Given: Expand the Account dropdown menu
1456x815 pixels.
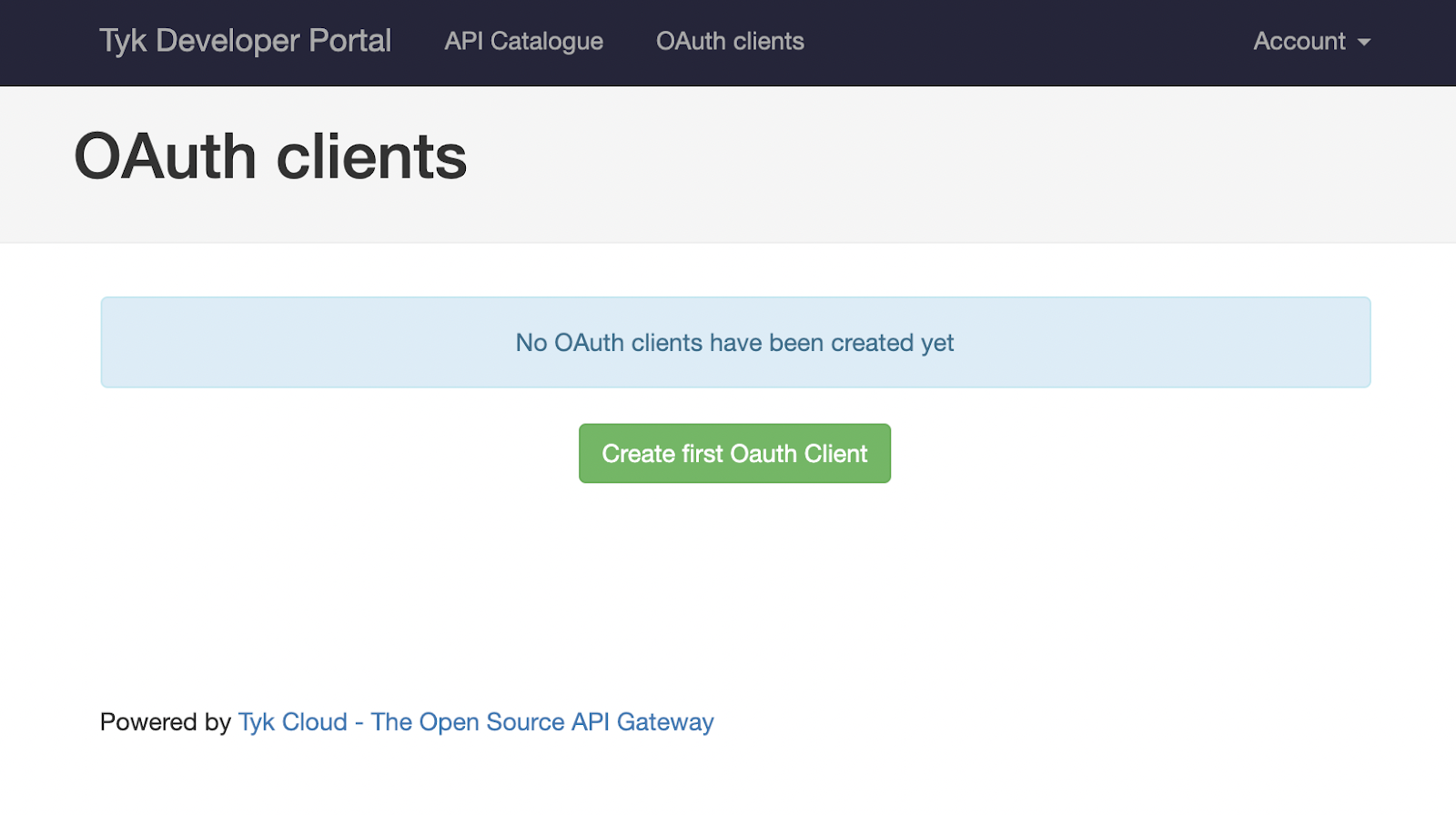Looking at the screenshot, I should [1310, 41].
